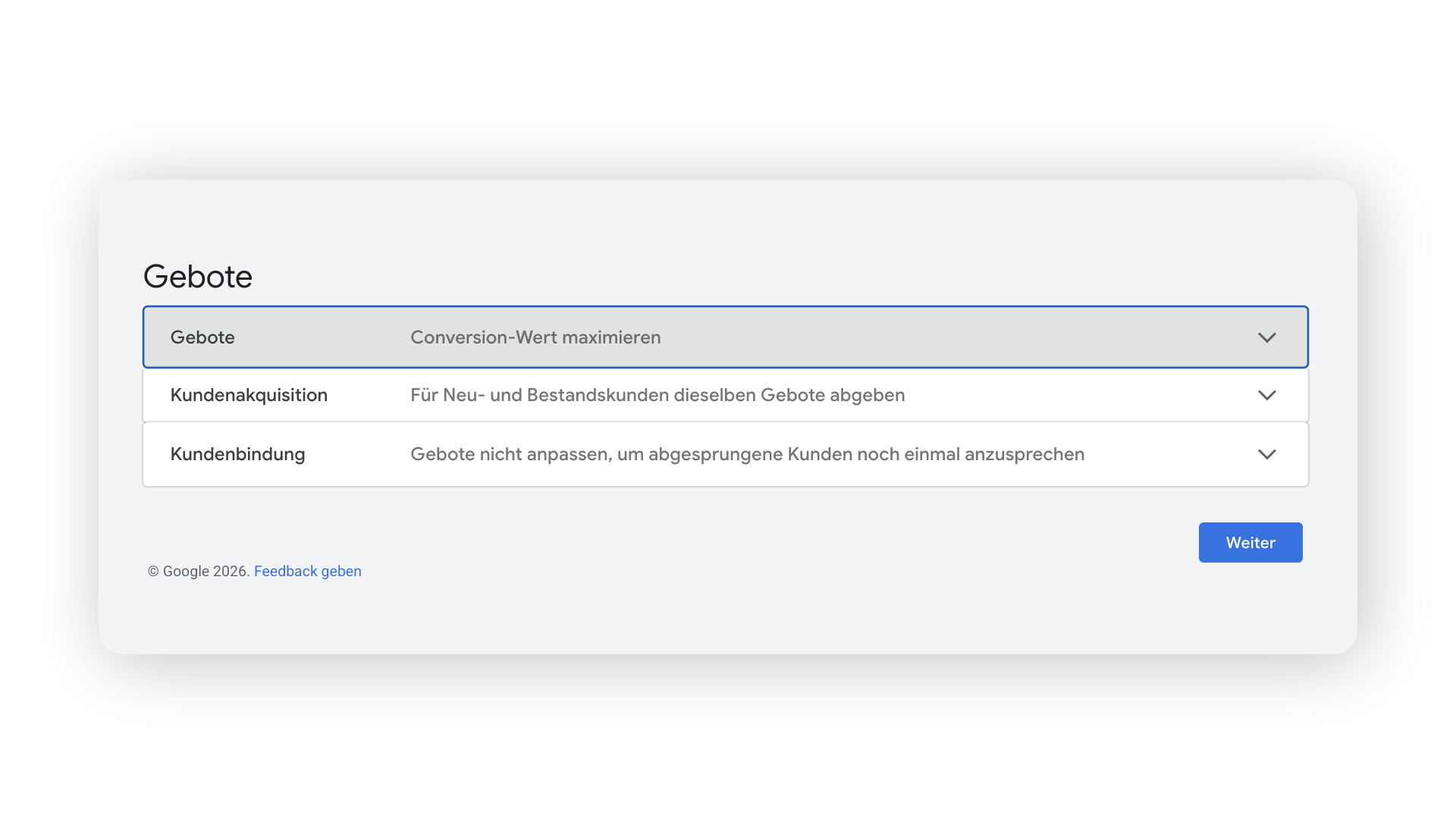Open the dieselben Gebote abgeben option row
The width and height of the screenshot is (1456, 834).
point(725,395)
